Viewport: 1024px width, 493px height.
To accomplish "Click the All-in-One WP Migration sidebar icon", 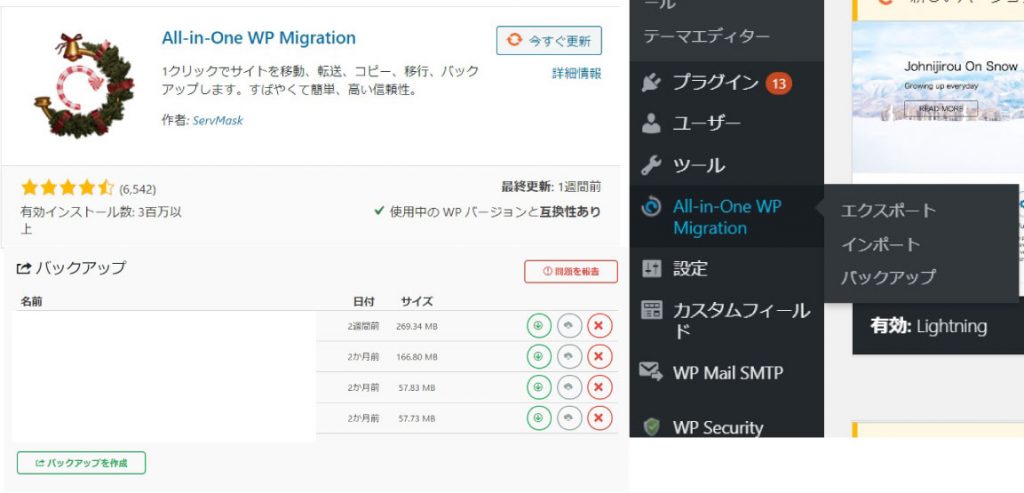I will pos(651,208).
